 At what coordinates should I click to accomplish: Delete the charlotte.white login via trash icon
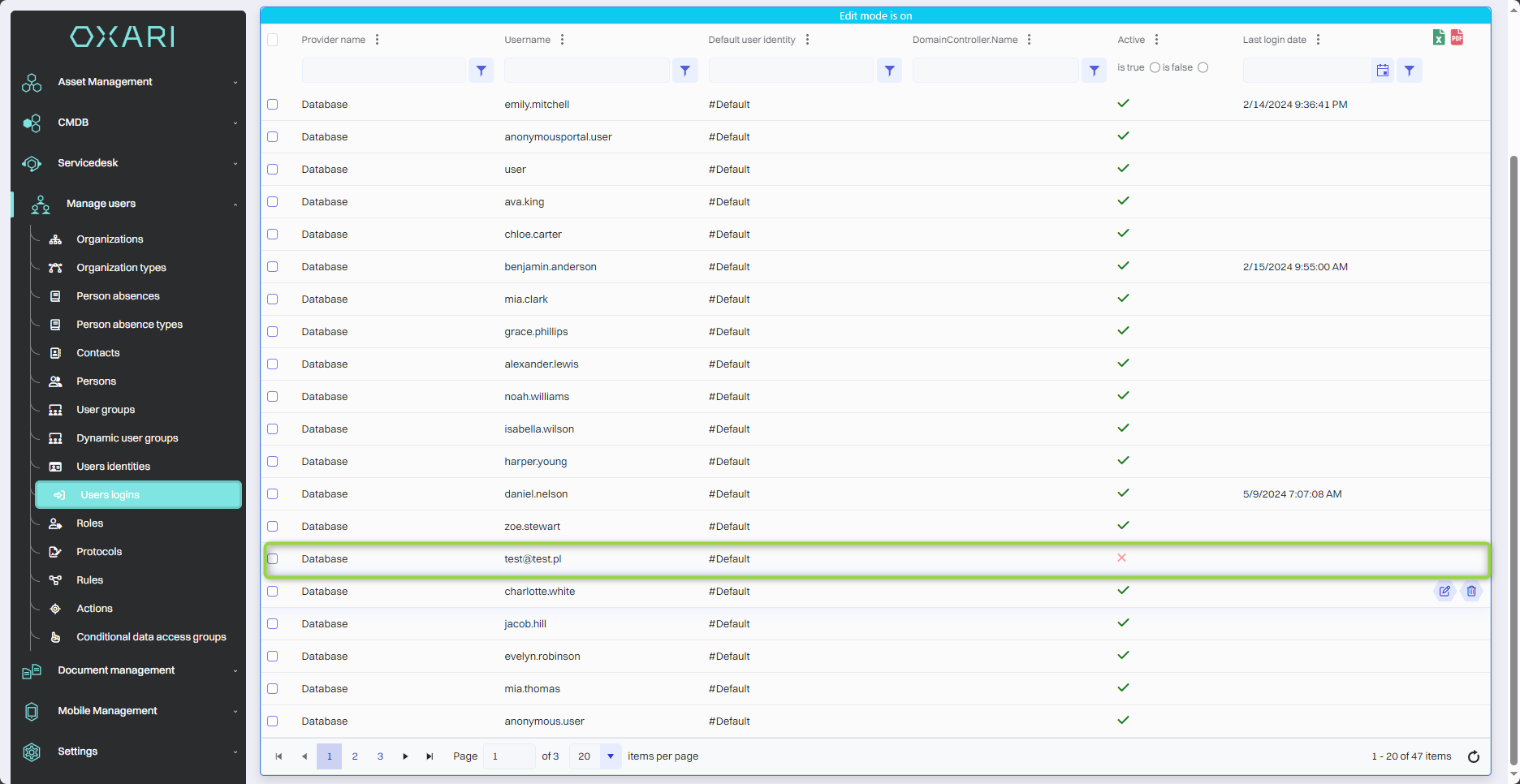(x=1471, y=592)
